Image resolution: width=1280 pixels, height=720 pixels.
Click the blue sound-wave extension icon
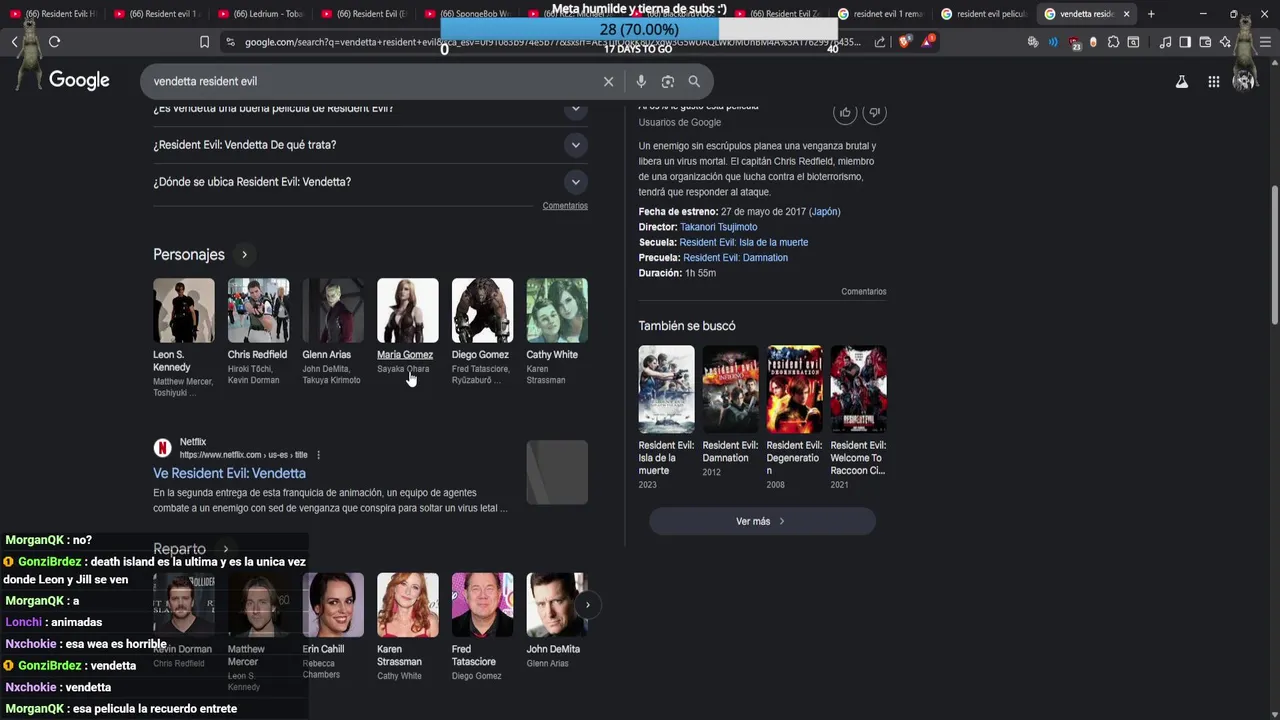coord(1053,42)
